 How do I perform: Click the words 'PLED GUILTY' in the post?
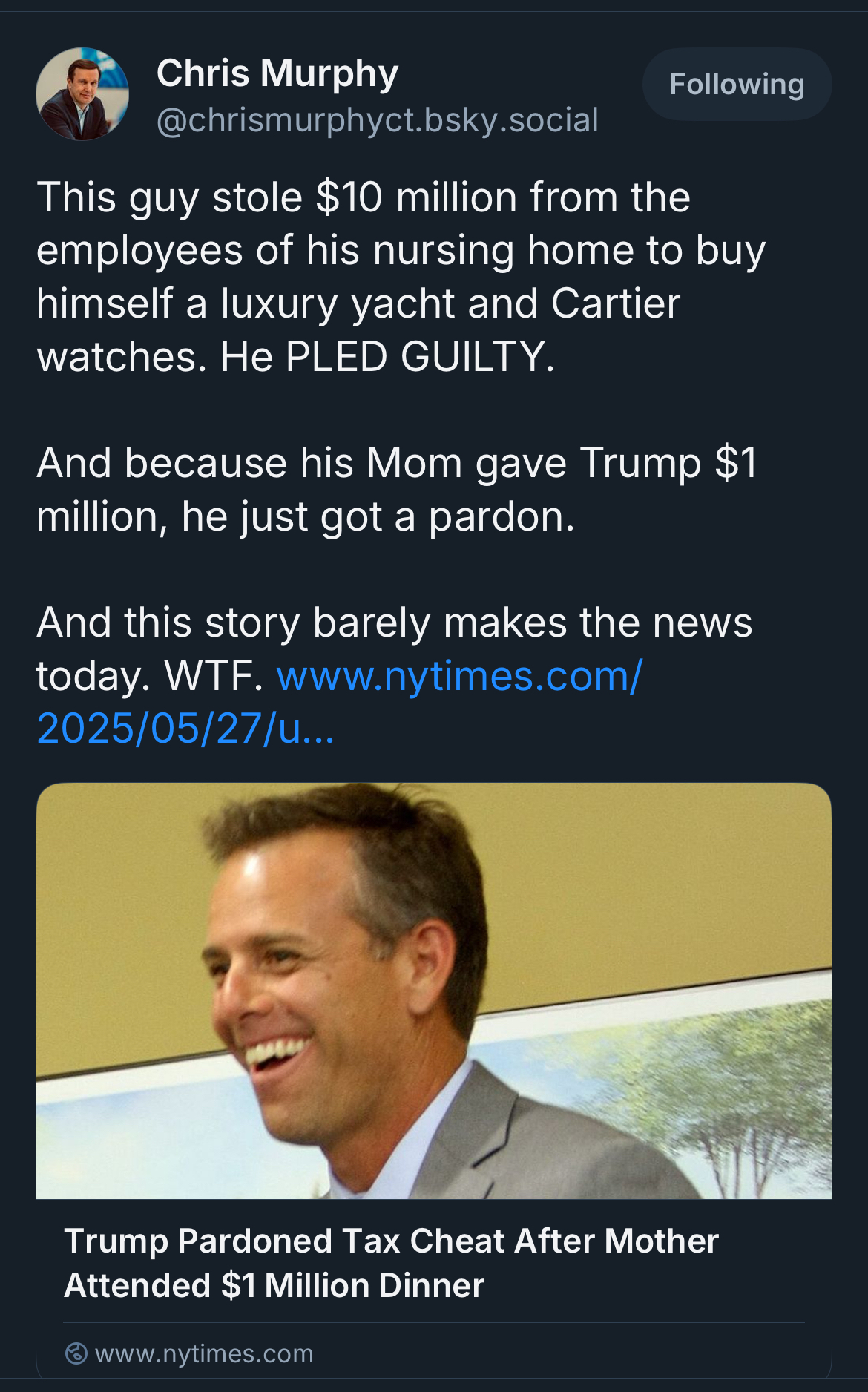coord(418,357)
